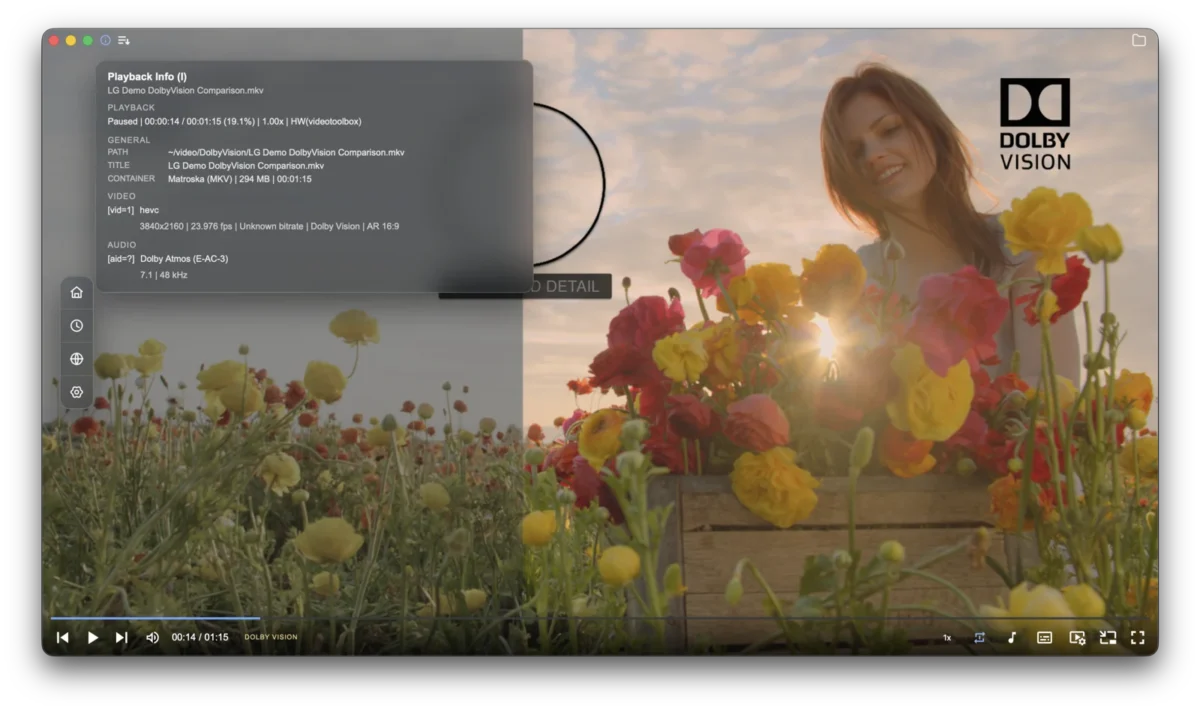Enter fullscreen mode
This screenshot has height=711, width=1200.
click(1138, 637)
